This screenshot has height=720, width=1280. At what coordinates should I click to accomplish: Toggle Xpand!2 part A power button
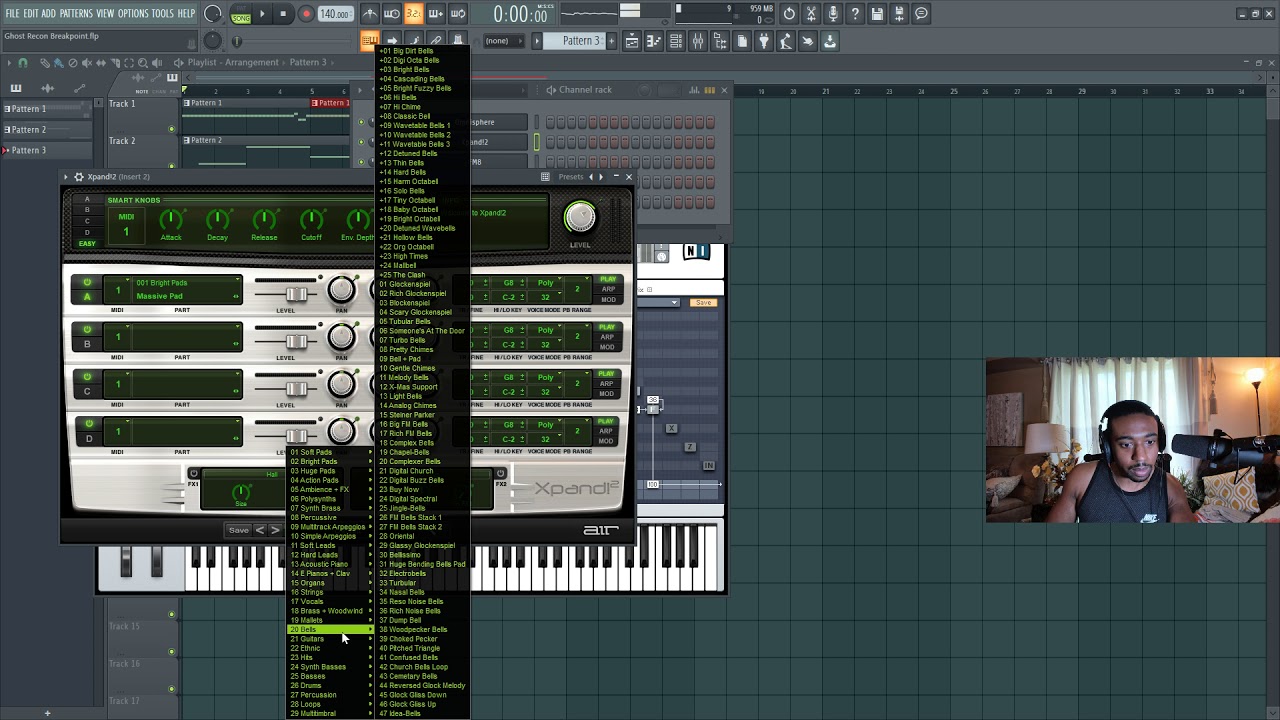(87, 283)
